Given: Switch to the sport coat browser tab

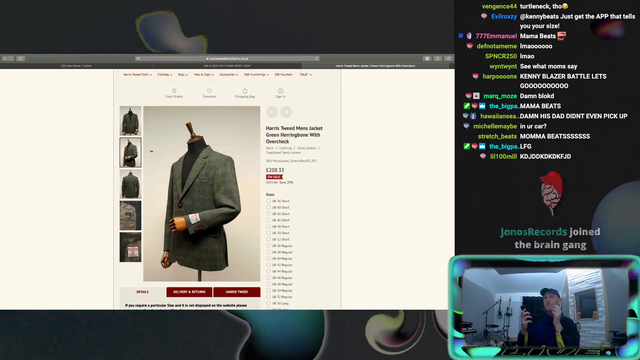Looking at the screenshot, I should click(227, 66).
